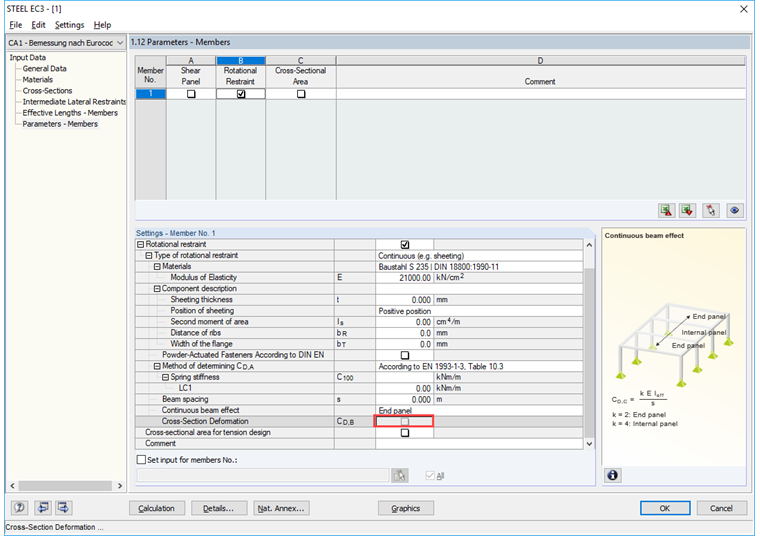Click the Positive position sheeting value
The height and width of the screenshot is (536, 760).
click(479, 311)
